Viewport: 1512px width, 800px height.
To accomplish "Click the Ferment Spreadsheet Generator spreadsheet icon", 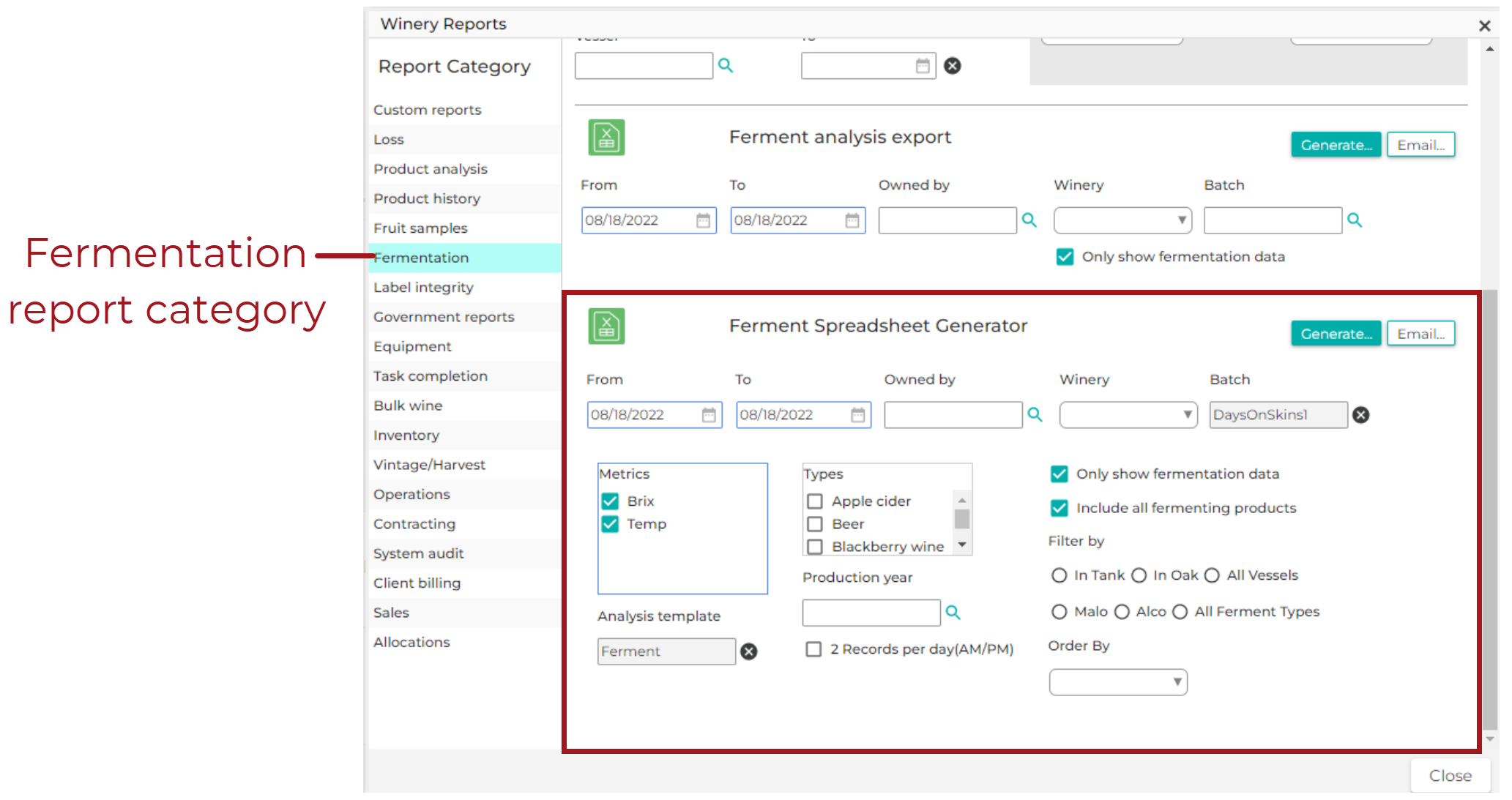I will tap(606, 326).
